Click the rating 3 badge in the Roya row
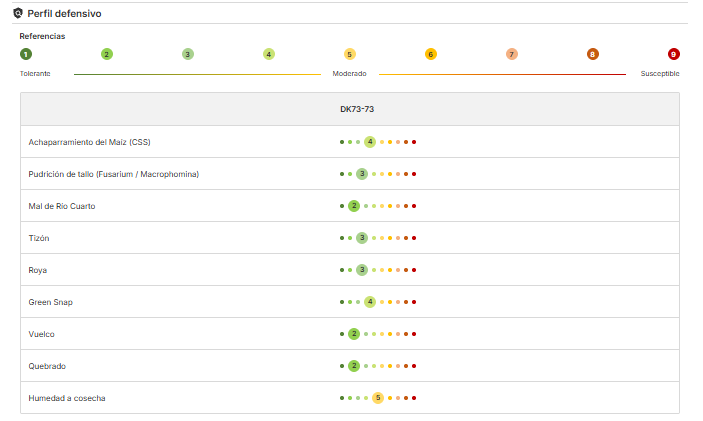The width and height of the screenshot is (703, 421). [362, 270]
